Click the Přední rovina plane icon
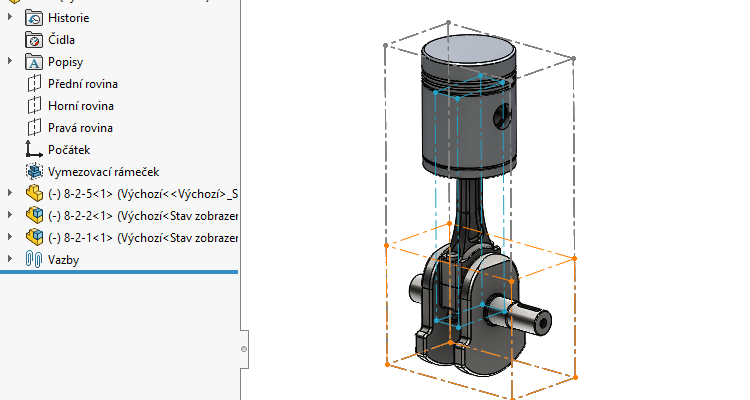Viewport: 750px width, 400px height. click(x=34, y=84)
